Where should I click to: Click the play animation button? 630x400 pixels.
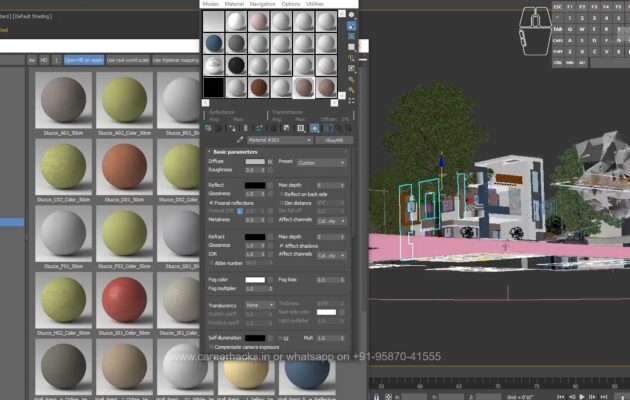582,395
